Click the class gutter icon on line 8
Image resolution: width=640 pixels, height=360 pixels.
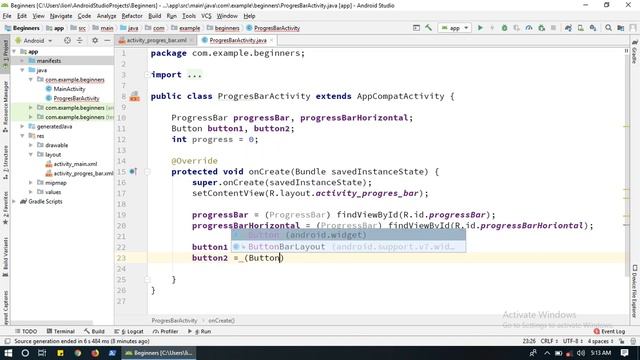(135, 97)
